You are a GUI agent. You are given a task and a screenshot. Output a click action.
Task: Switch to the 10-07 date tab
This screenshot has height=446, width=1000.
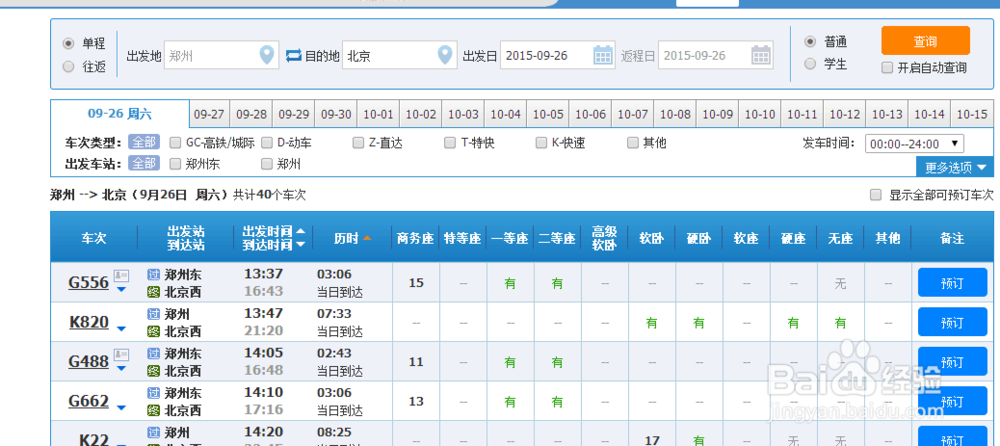633,115
